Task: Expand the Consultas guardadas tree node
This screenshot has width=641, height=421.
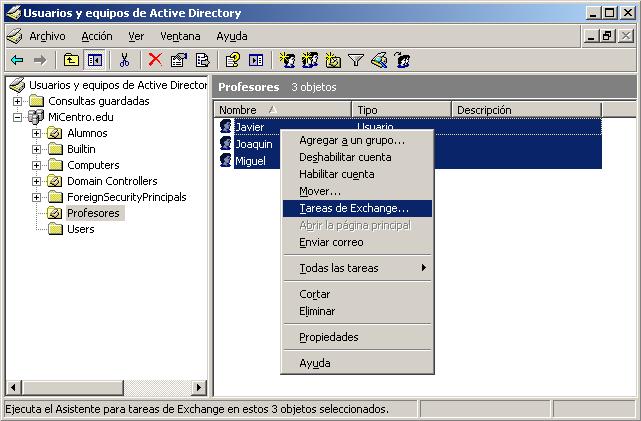Action: click(18, 101)
